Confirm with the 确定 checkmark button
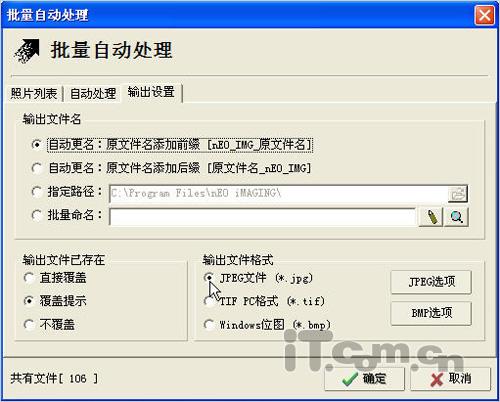Screen dimensions: 500x402 point(364,379)
